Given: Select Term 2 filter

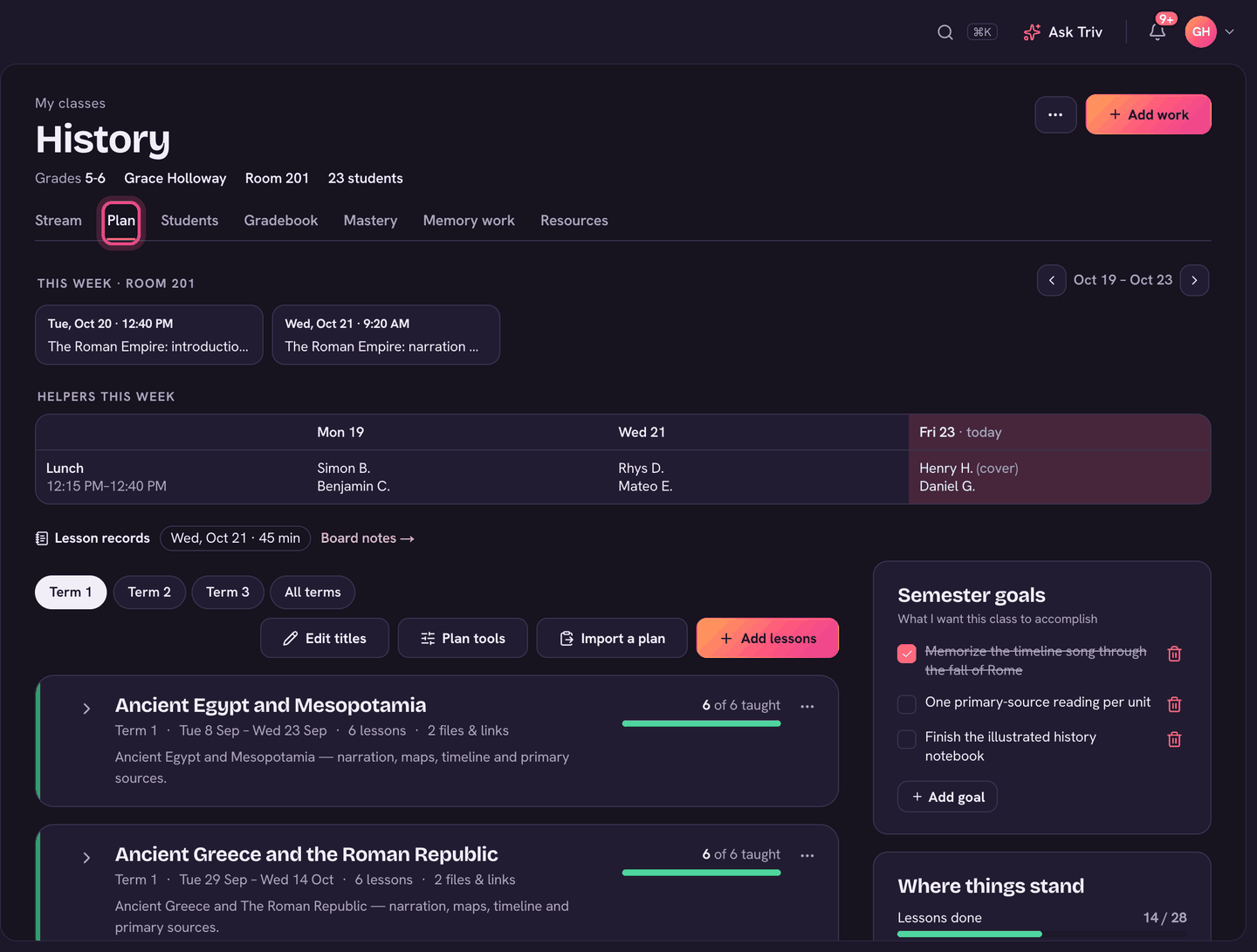Looking at the screenshot, I should coord(149,592).
